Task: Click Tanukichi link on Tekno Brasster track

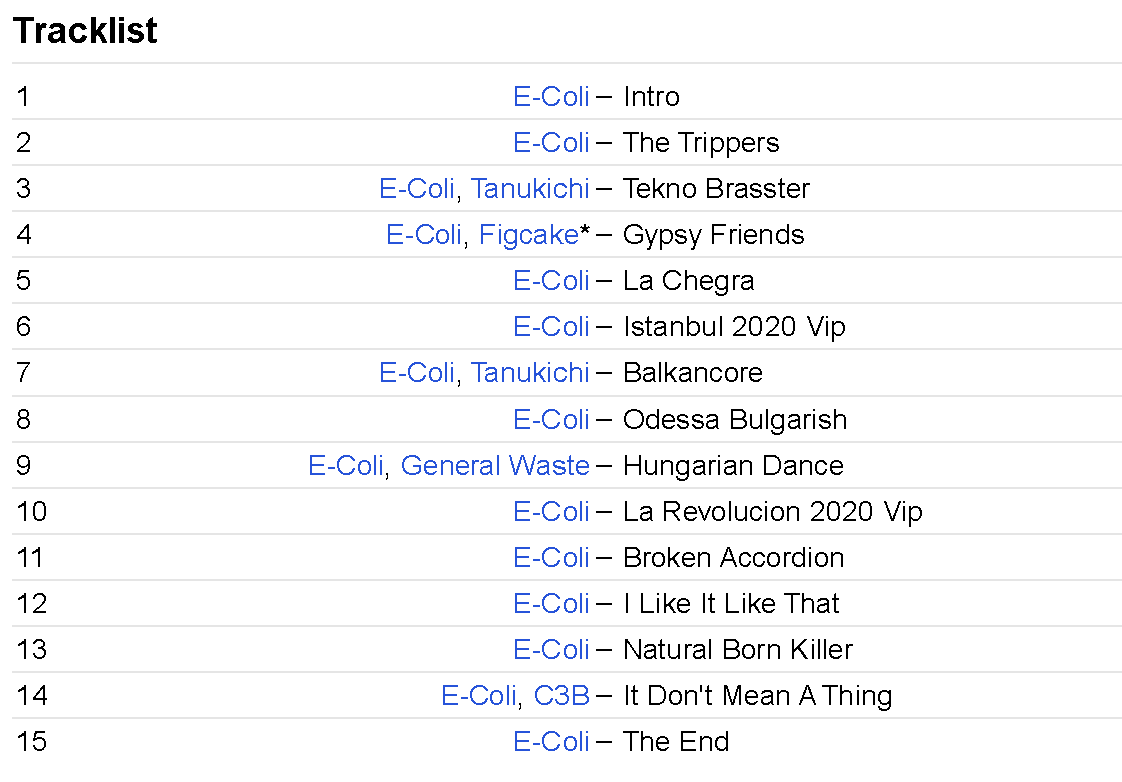Action: 530,189
